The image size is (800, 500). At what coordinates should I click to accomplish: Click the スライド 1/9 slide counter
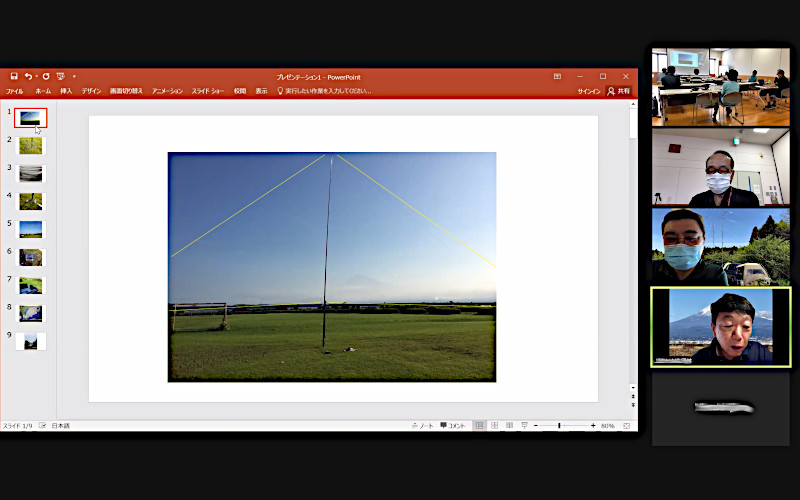(x=18, y=426)
